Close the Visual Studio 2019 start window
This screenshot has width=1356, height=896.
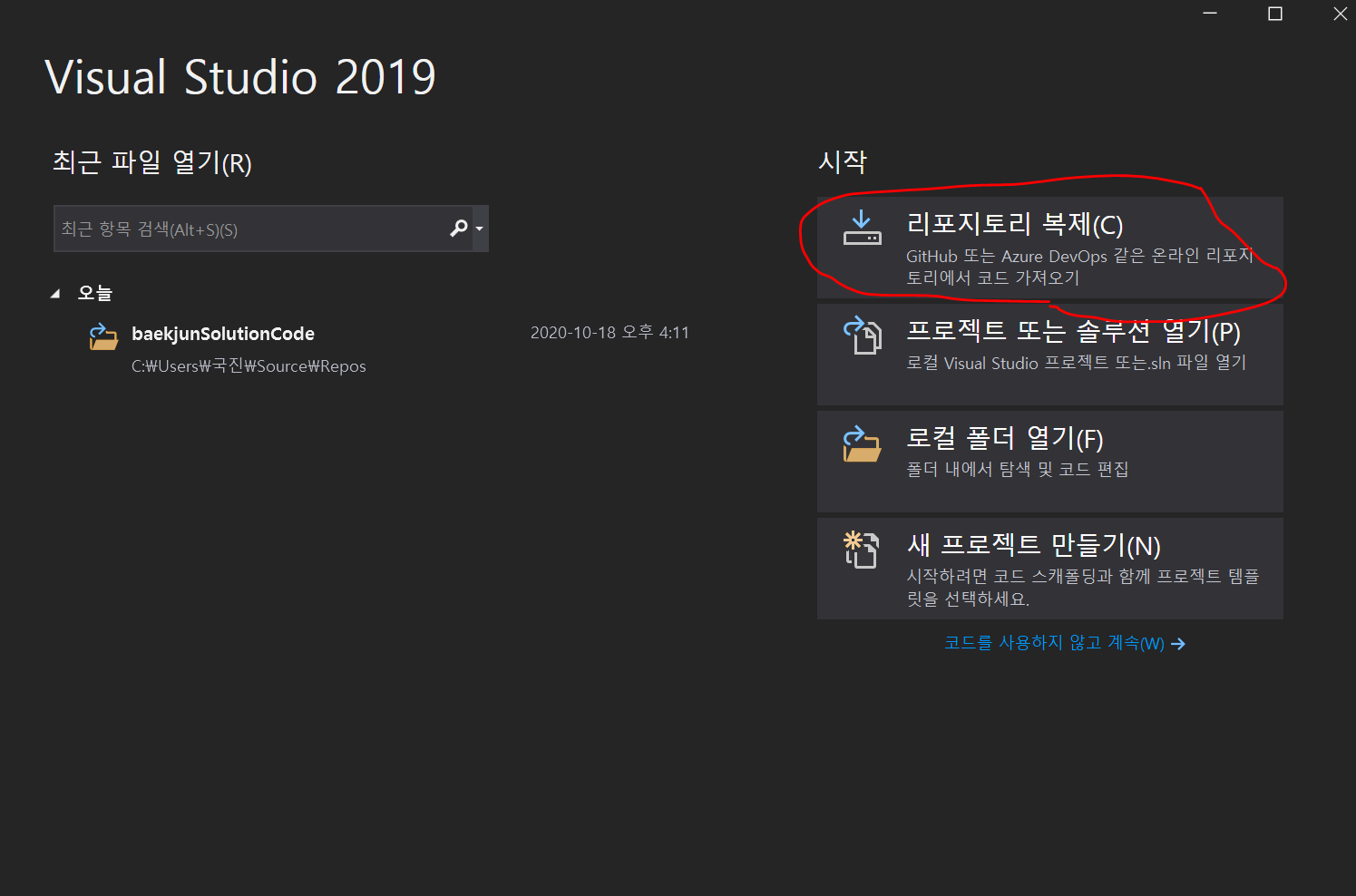tap(1340, 14)
